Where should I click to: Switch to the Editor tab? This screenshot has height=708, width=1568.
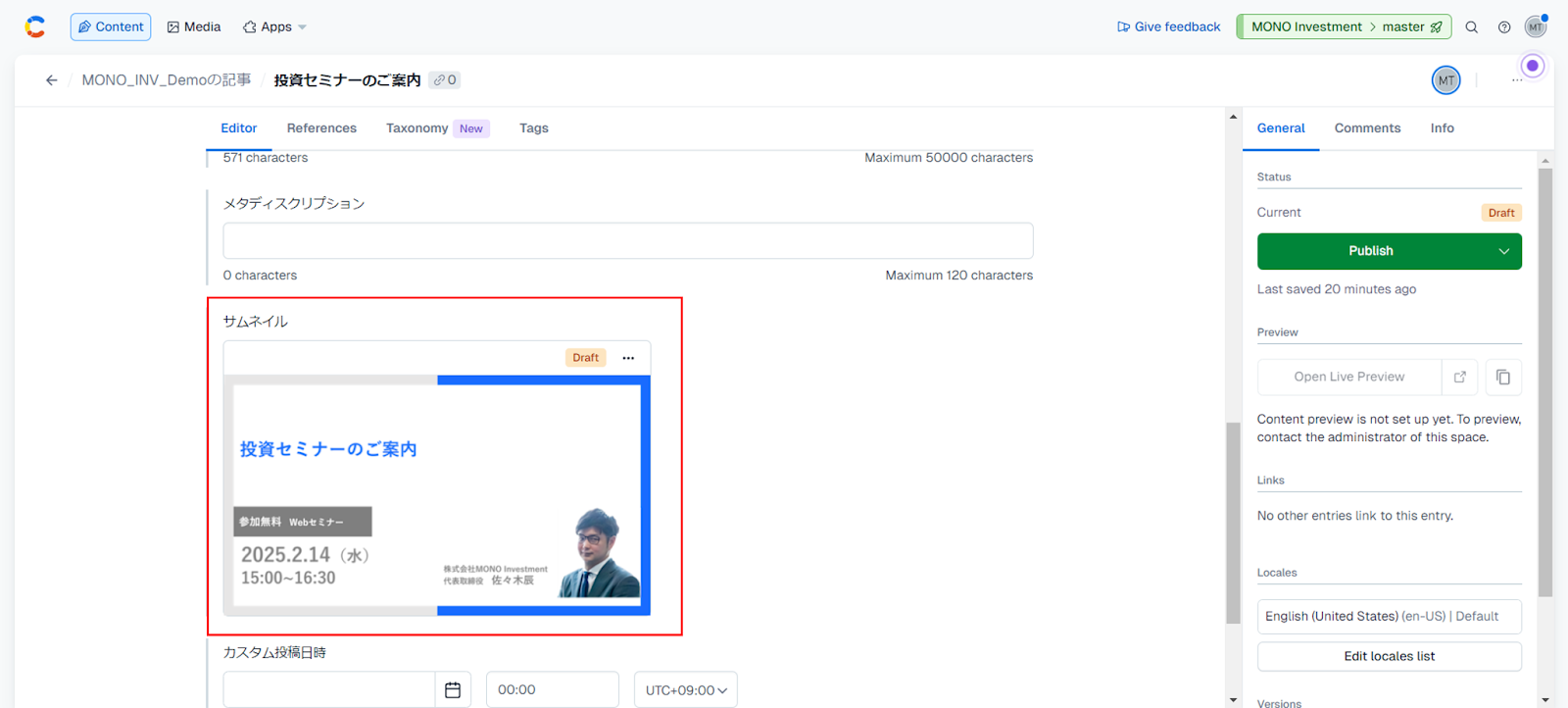coord(239,128)
